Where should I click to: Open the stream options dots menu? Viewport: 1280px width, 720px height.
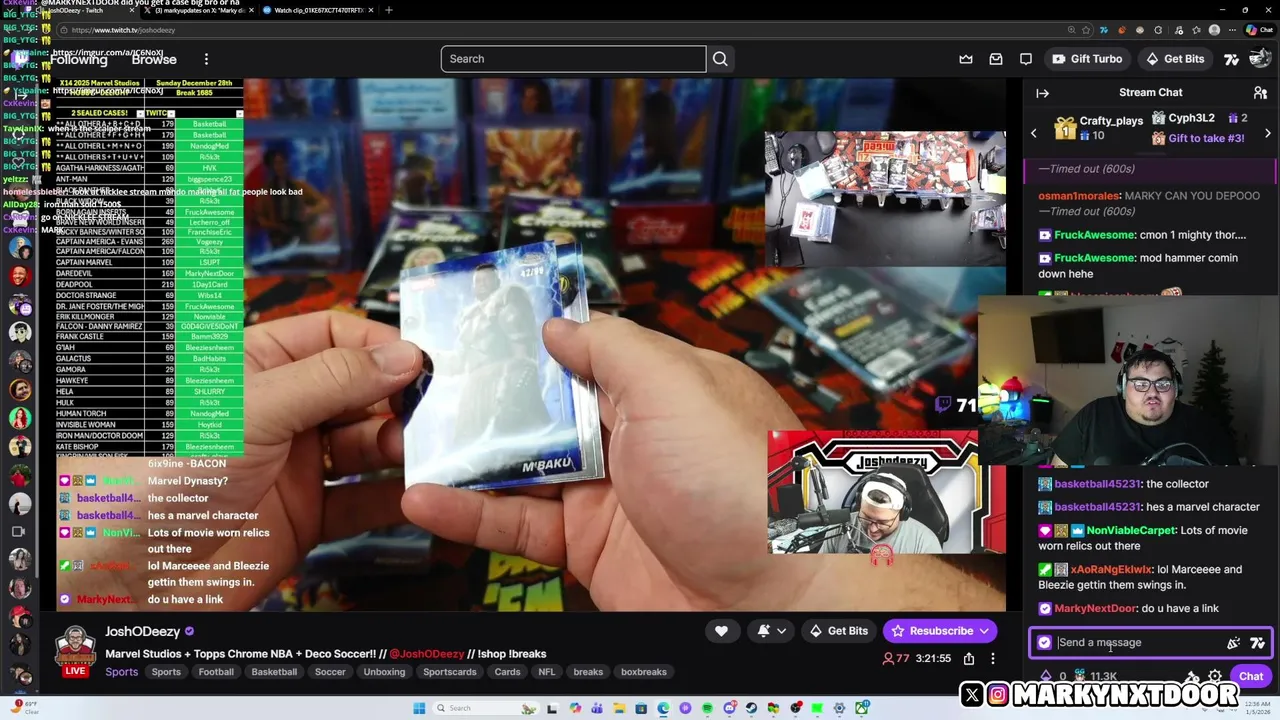(x=993, y=658)
